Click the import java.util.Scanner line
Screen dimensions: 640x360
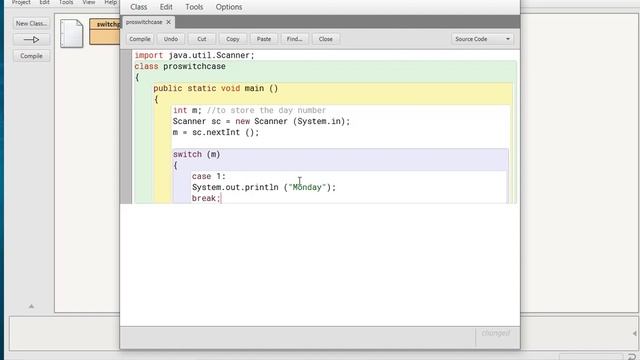194,56
